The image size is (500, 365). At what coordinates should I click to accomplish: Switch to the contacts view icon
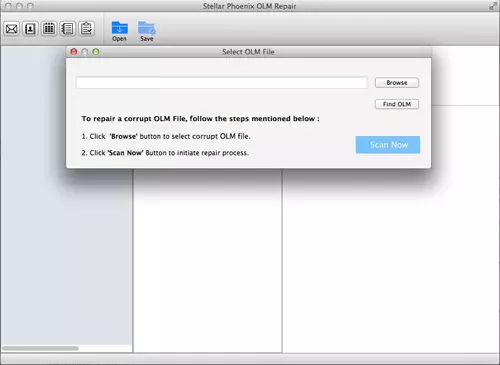click(x=30, y=29)
